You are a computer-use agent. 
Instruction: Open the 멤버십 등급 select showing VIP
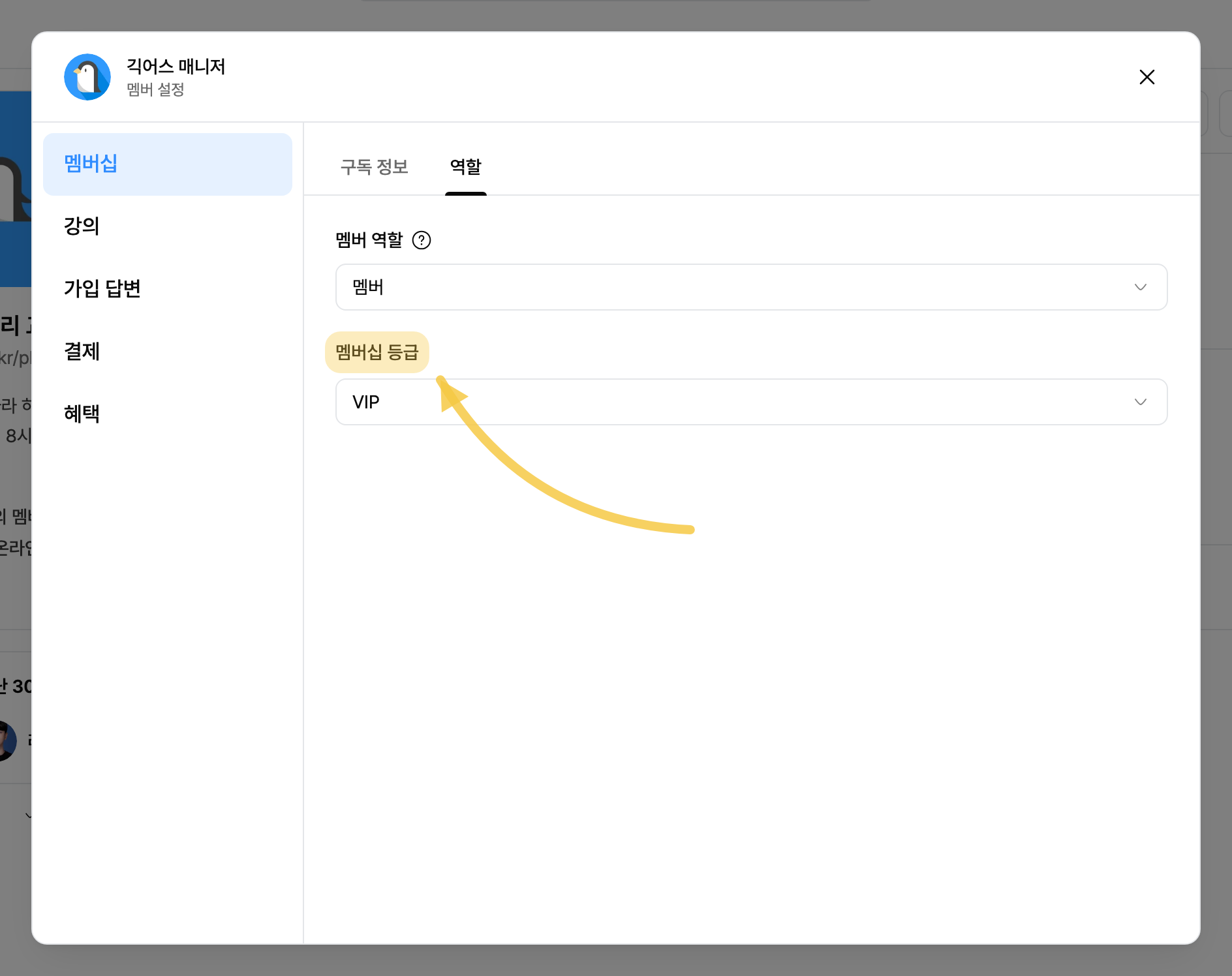pos(751,402)
